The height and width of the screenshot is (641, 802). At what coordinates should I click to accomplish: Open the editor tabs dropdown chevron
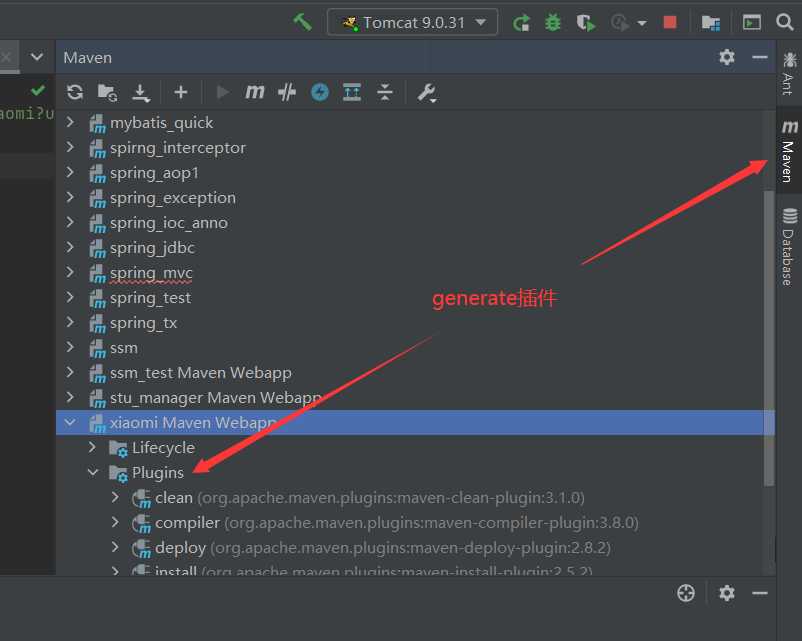tap(37, 56)
